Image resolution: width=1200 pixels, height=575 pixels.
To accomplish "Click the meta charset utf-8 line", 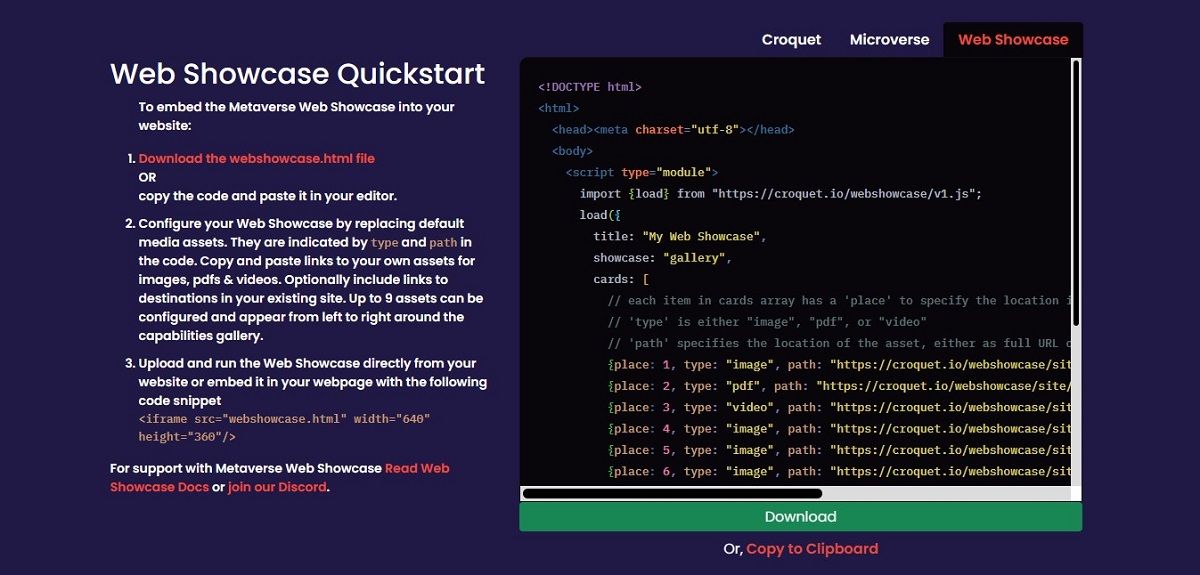I will click(673, 130).
